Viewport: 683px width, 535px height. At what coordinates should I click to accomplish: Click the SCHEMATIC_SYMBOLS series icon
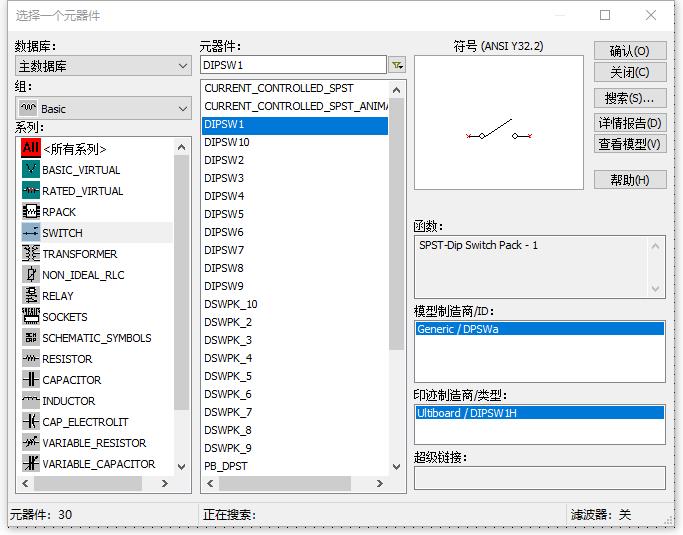[x=30, y=337]
